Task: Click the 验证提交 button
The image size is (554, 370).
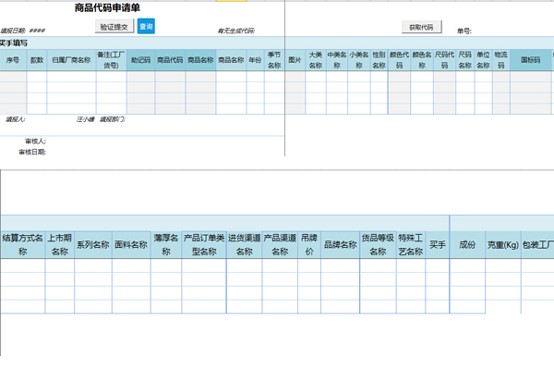Action: pyautogui.click(x=114, y=27)
